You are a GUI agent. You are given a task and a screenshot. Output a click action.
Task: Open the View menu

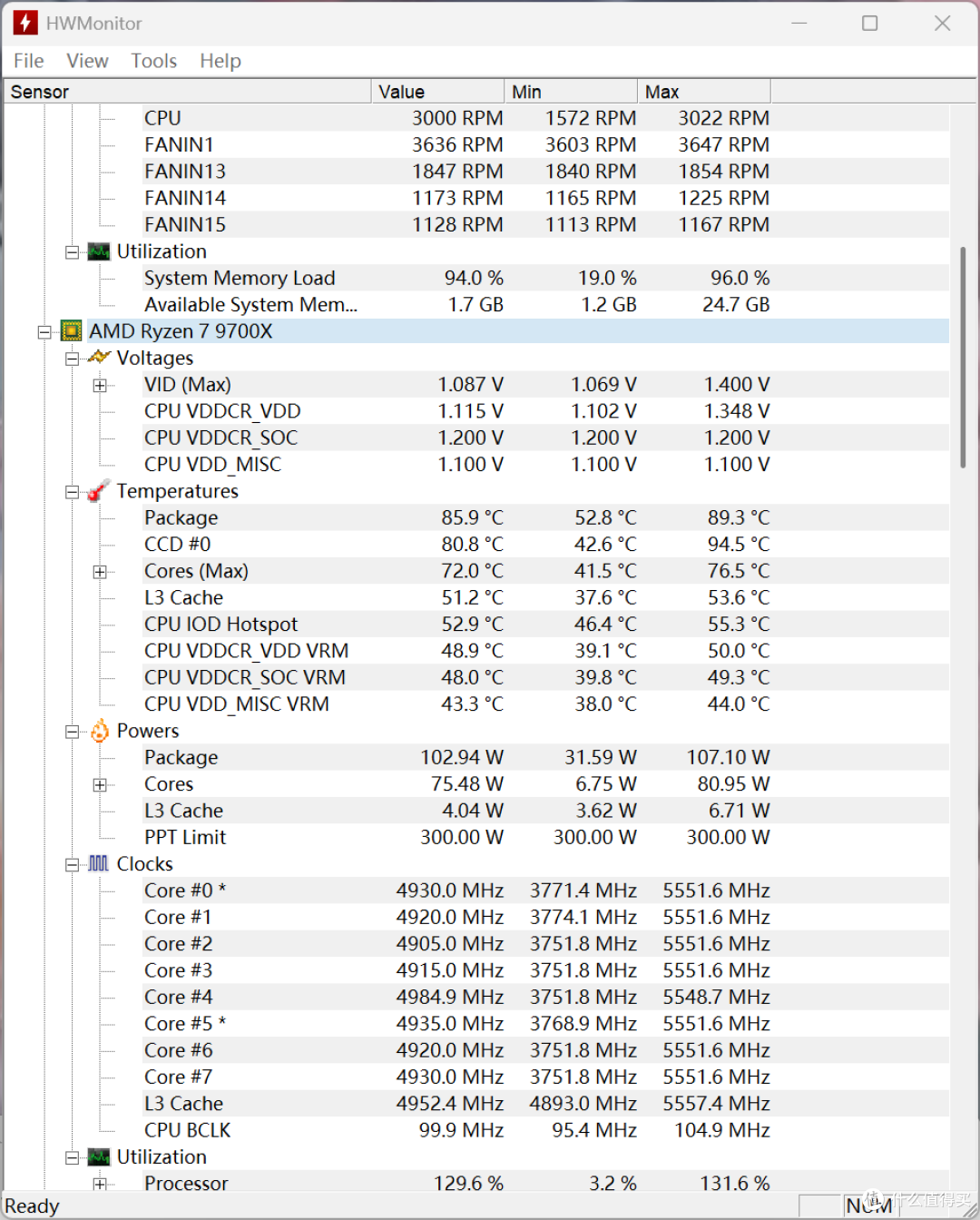click(x=87, y=61)
